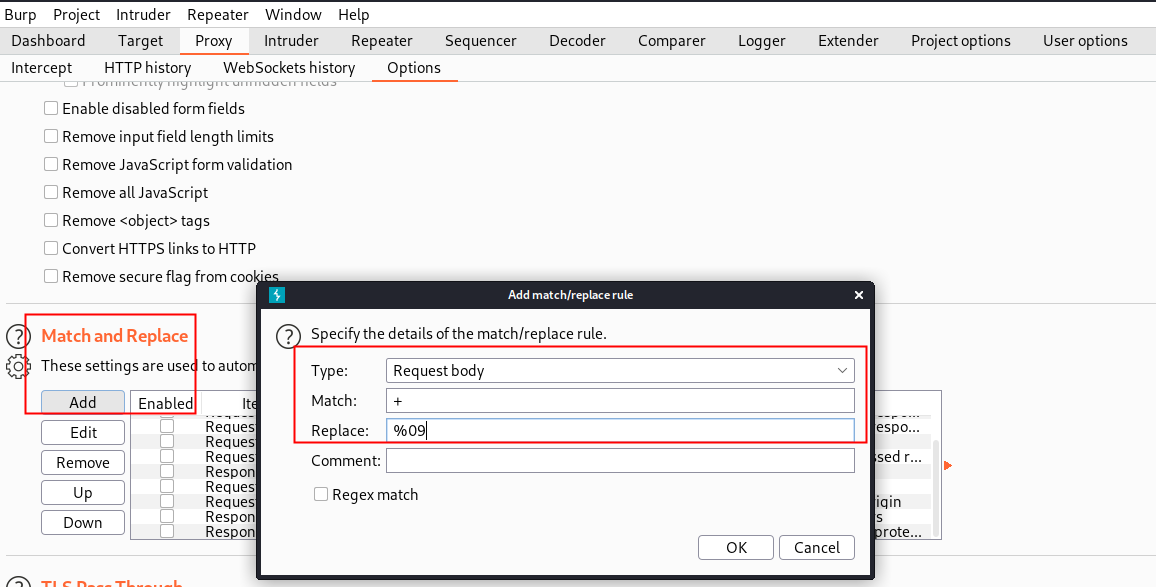Image resolution: width=1156 pixels, height=587 pixels.
Task: Click the Down button
Action: tap(83, 523)
